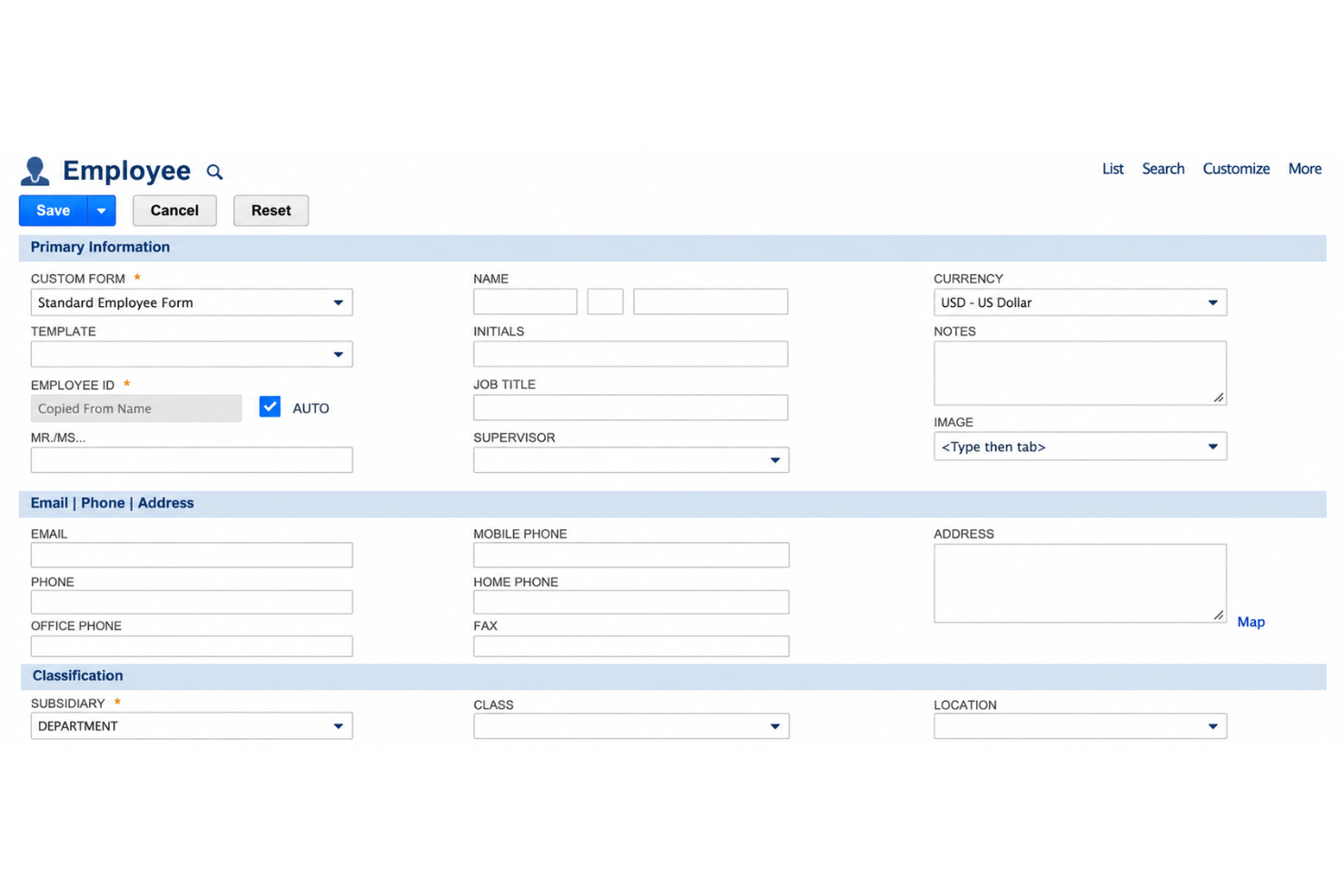Select the Home Phone field
The width and height of the screenshot is (1344, 896).
coord(631,602)
